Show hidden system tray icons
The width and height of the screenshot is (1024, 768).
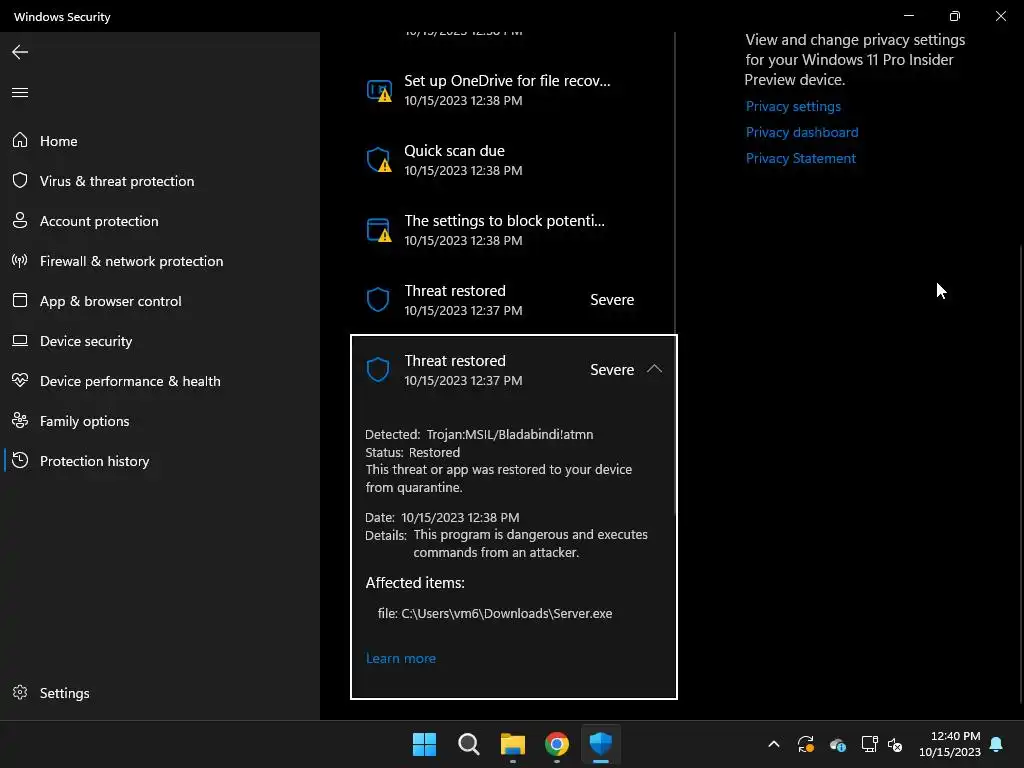tap(774, 744)
